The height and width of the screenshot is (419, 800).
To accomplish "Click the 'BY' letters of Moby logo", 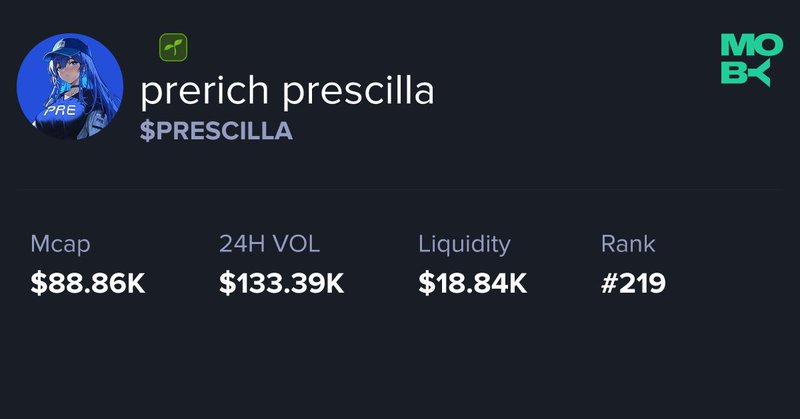I will [x=745, y=73].
